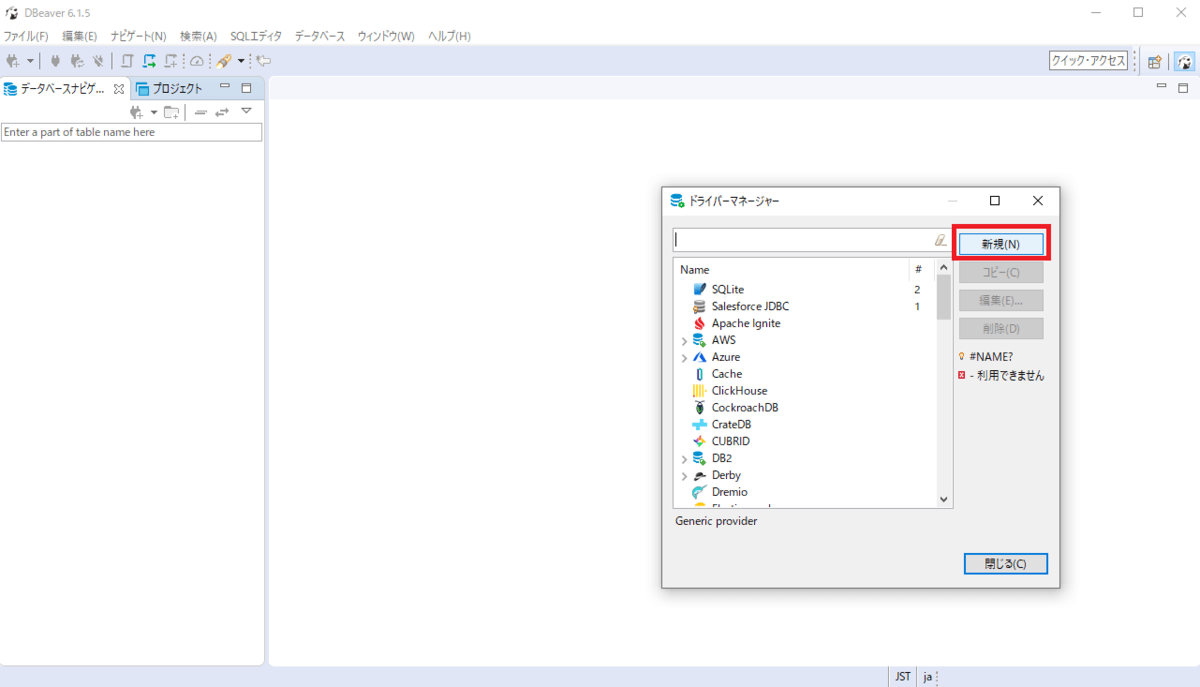The image size is (1200, 687).
Task: Click the DBeaver perspective icon at top right
Action: (x=1183, y=61)
